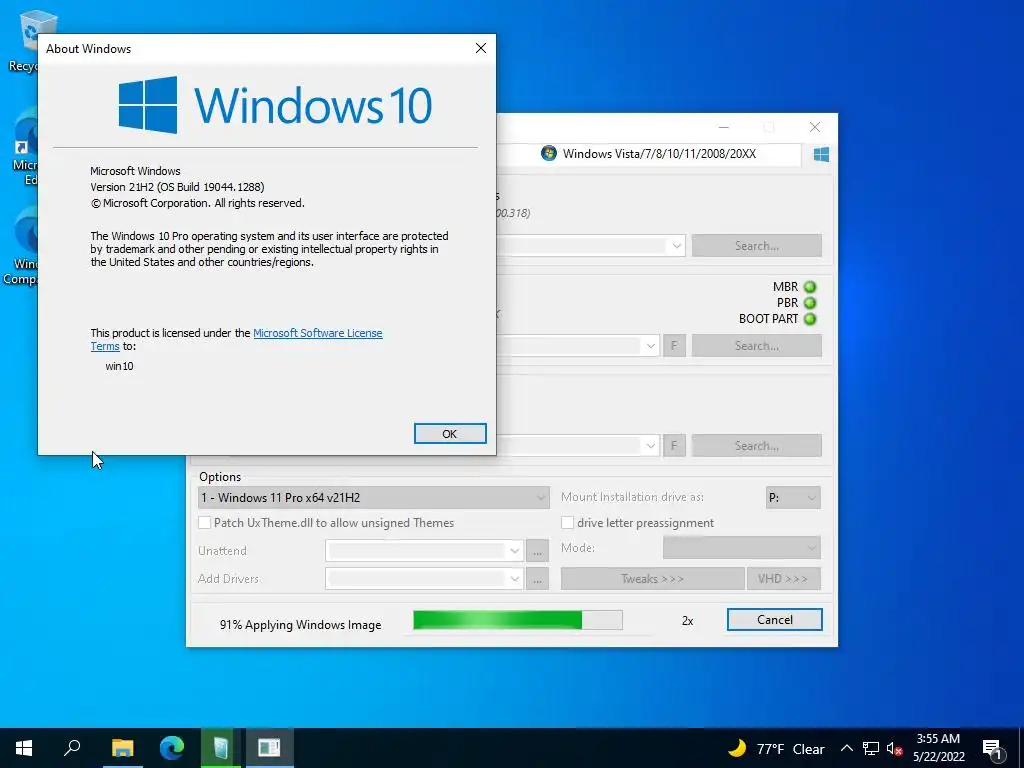The image size is (1024, 768).
Task: Click the 2x speed indicator
Action: click(x=687, y=621)
